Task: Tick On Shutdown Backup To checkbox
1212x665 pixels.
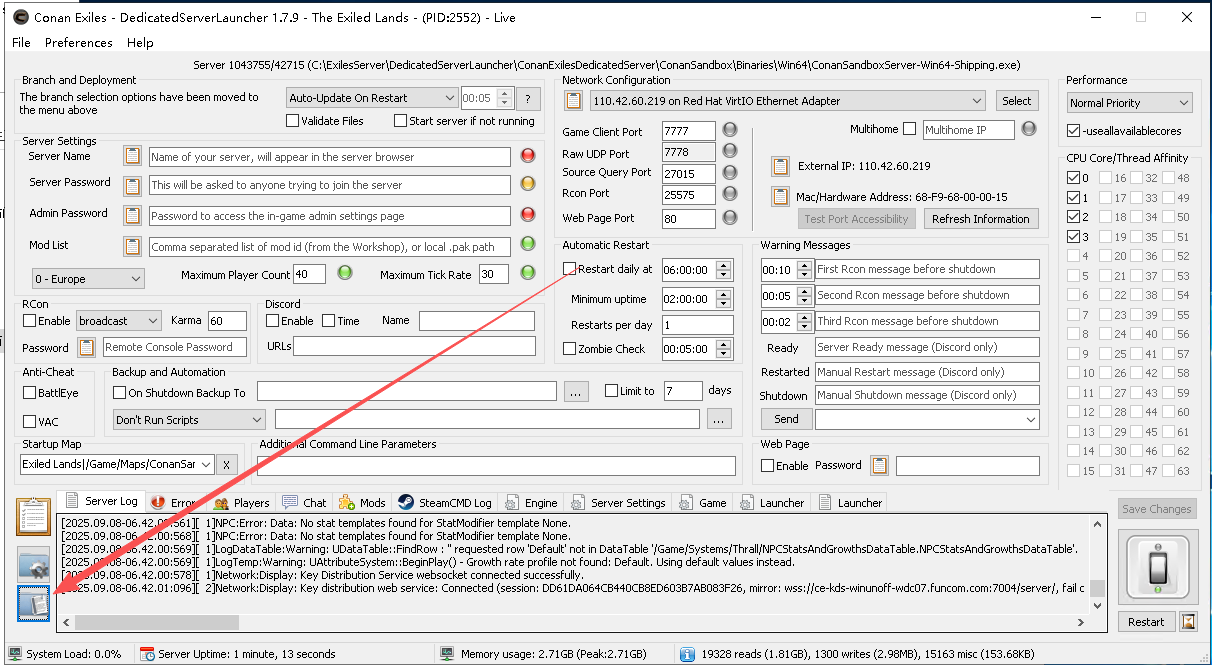Action: (x=120, y=393)
